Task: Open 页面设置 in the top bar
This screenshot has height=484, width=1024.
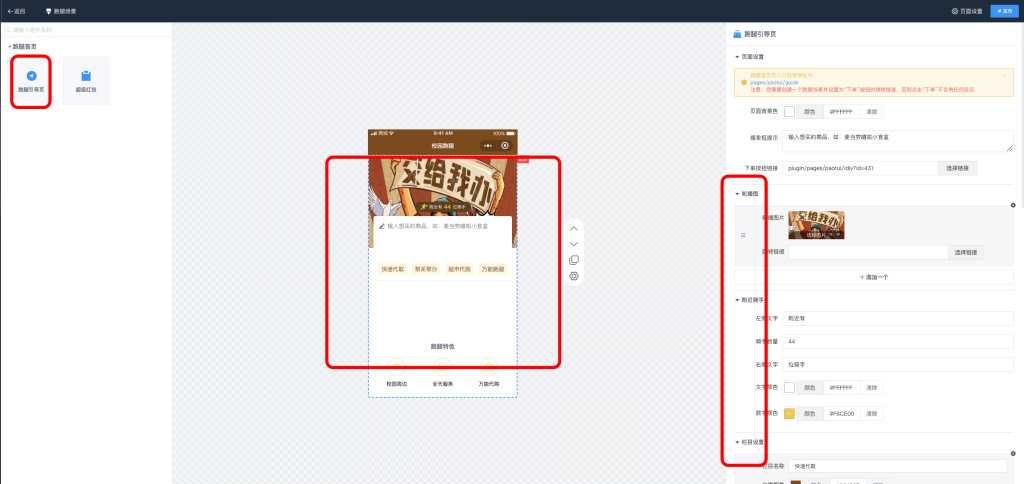Action: tap(966, 11)
